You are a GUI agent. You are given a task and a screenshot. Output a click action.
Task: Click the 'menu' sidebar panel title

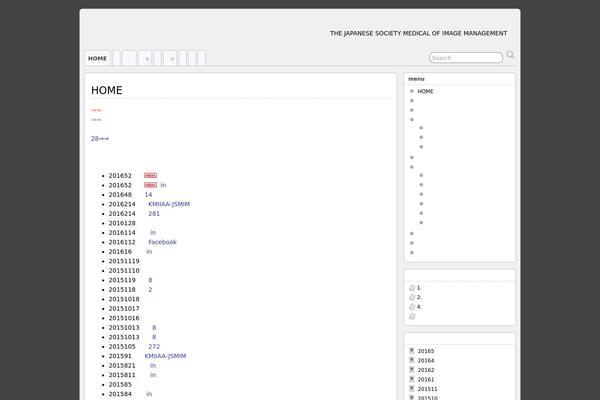(x=416, y=79)
